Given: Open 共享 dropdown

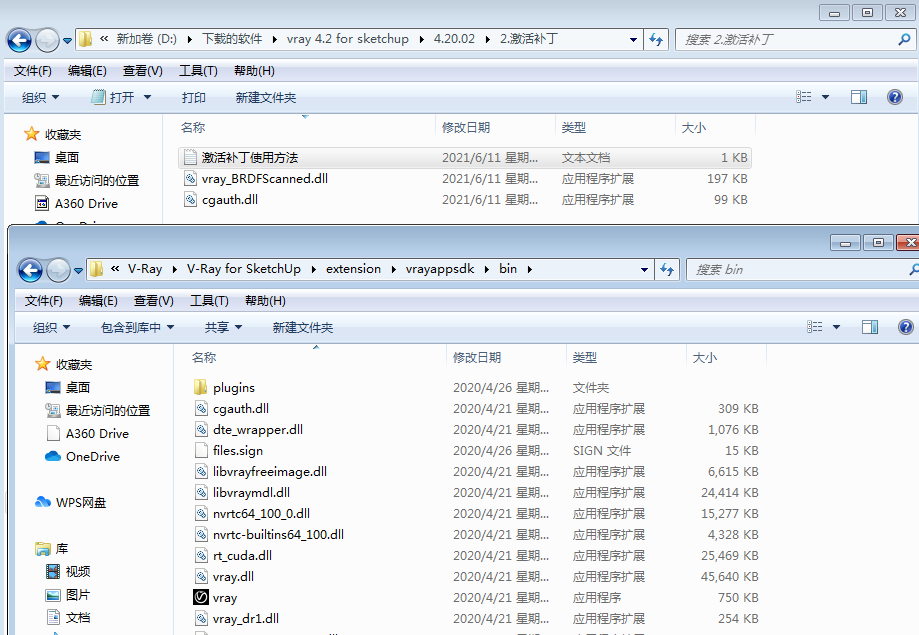Looking at the screenshot, I should [x=223, y=327].
